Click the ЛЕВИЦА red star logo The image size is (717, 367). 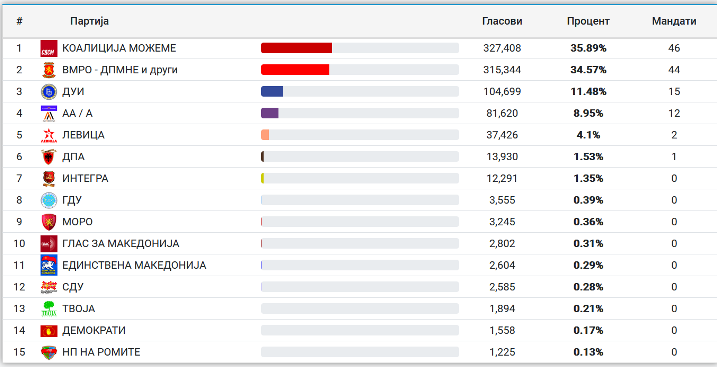[x=49, y=135]
